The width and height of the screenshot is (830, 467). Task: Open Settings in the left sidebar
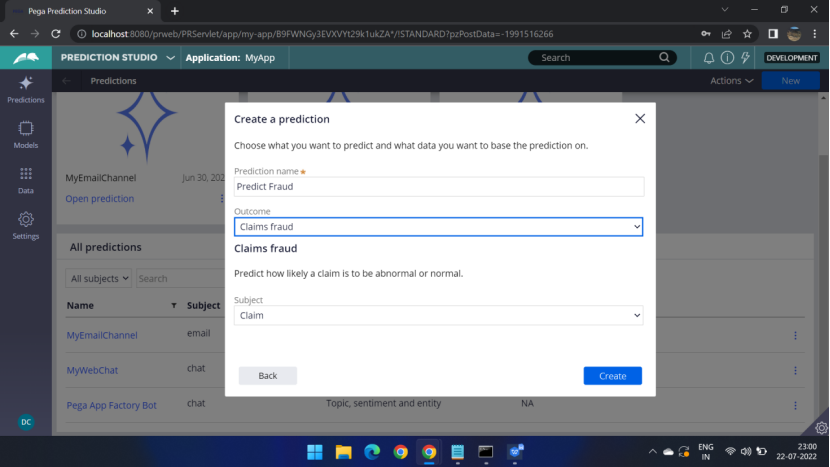click(25, 226)
